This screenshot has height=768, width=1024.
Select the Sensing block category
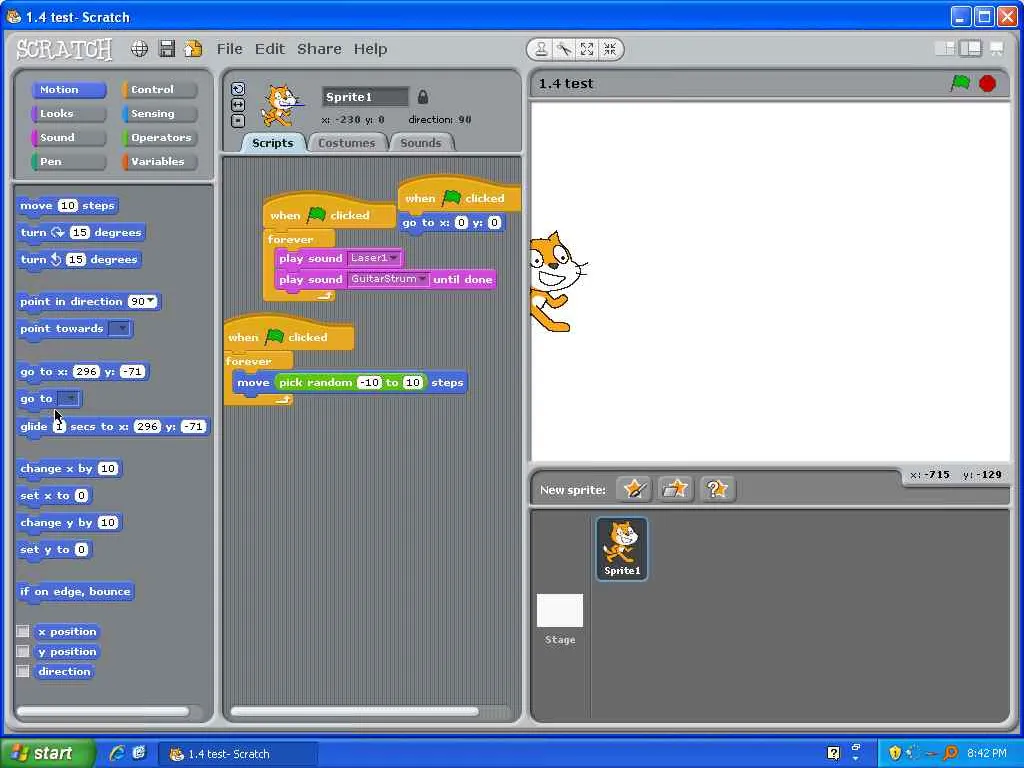(x=159, y=114)
